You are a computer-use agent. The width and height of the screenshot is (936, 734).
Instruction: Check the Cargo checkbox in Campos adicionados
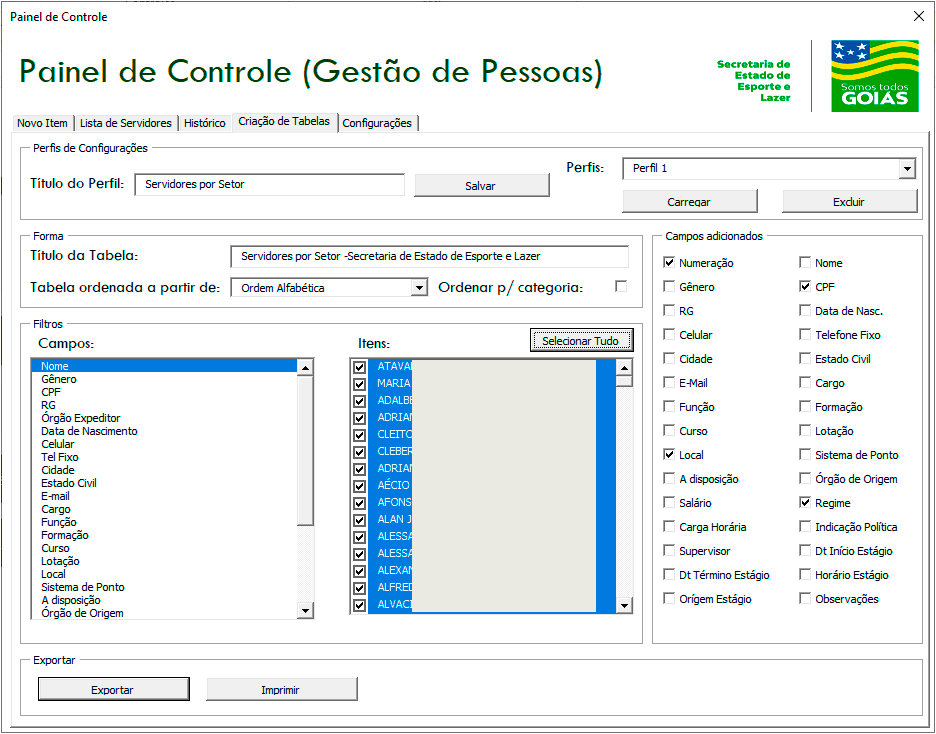805,383
